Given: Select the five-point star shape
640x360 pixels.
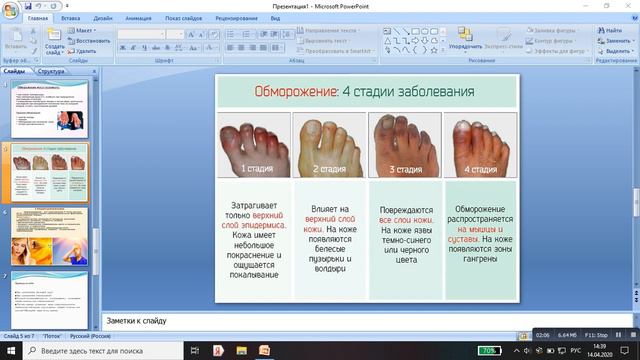Looking at the screenshot, I should coord(434,50).
